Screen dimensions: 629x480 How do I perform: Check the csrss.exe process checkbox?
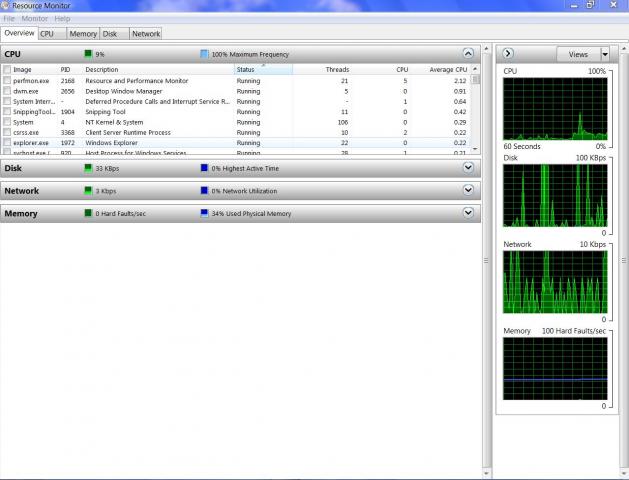pos(7,132)
